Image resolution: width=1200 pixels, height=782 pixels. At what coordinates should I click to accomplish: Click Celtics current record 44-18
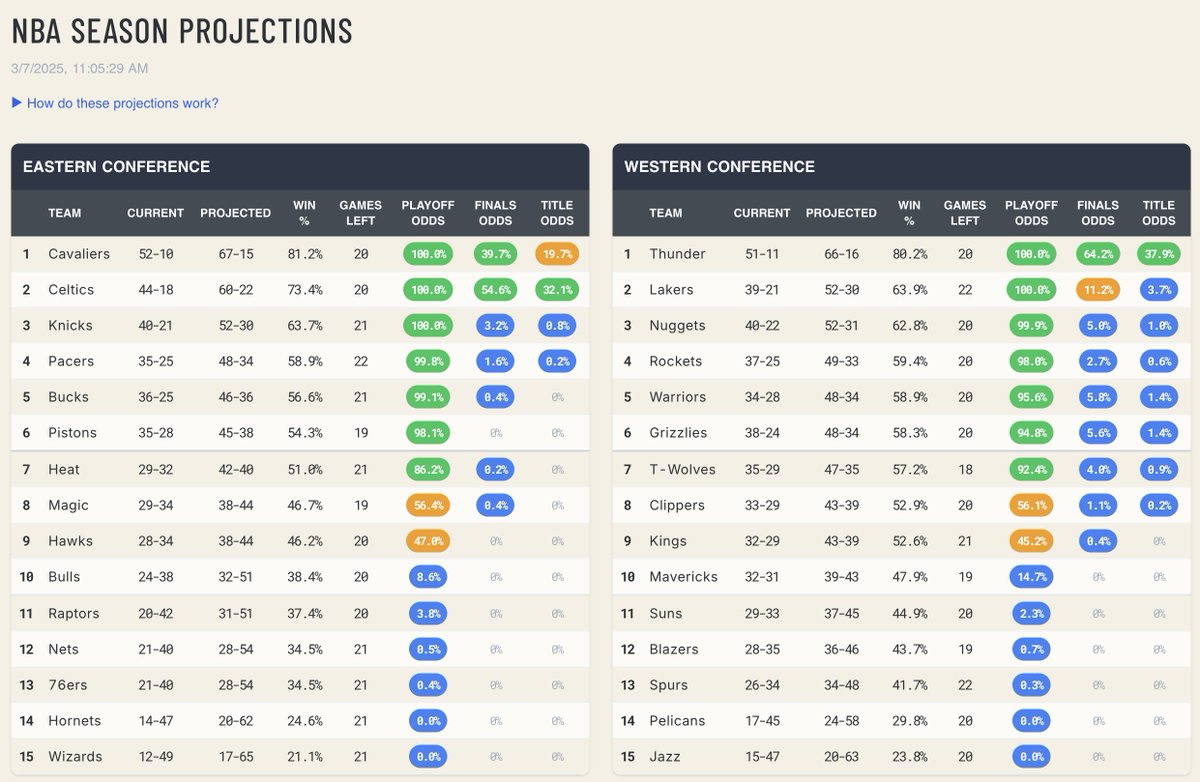click(x=155, y=290)
